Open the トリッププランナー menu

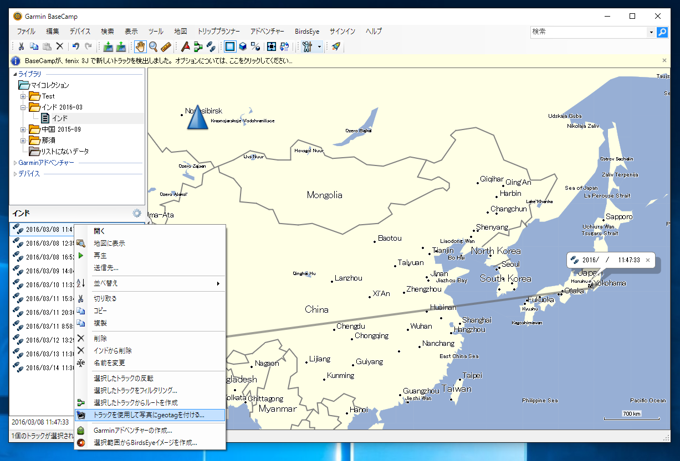tap(219, 31)
